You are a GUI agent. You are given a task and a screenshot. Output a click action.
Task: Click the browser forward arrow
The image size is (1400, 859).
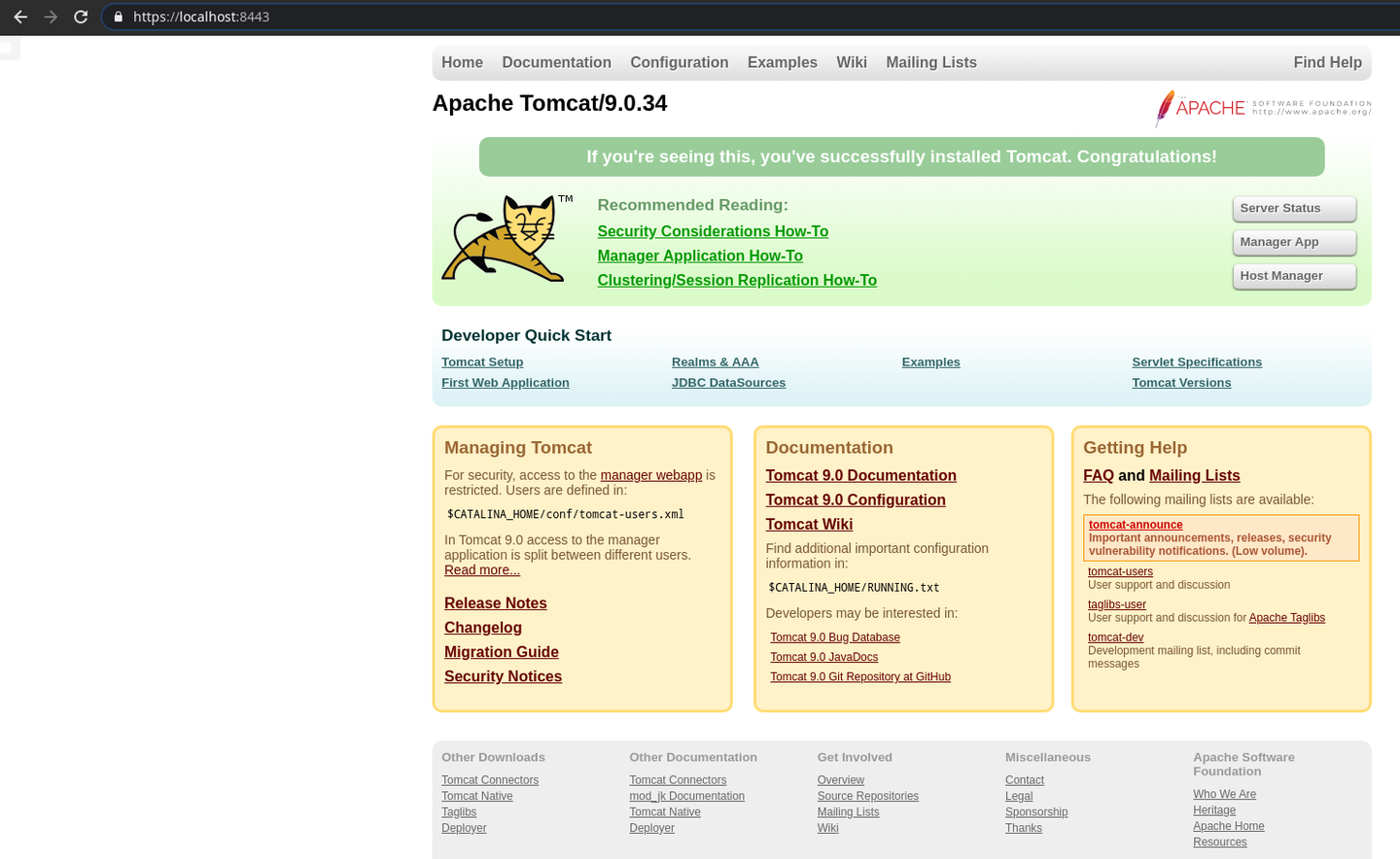click(x=51, y=17)
